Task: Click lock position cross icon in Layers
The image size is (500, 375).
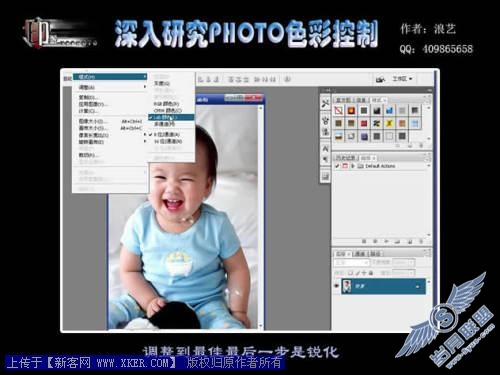Action: [x=364, y=273]
